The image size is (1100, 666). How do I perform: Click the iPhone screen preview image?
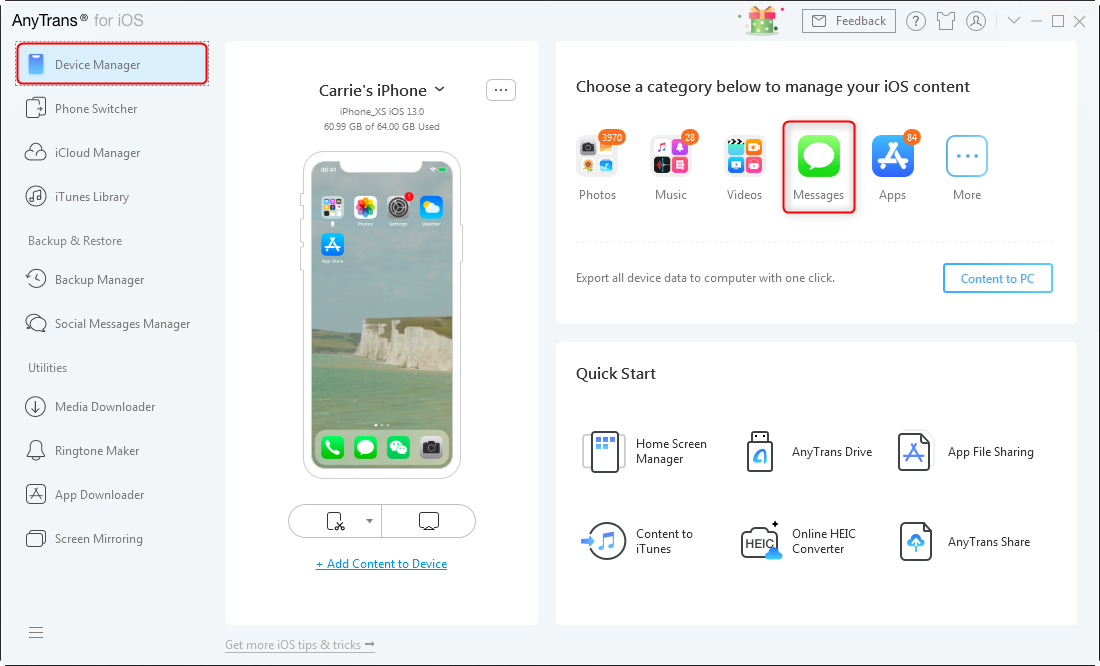(x=382, y=314)
